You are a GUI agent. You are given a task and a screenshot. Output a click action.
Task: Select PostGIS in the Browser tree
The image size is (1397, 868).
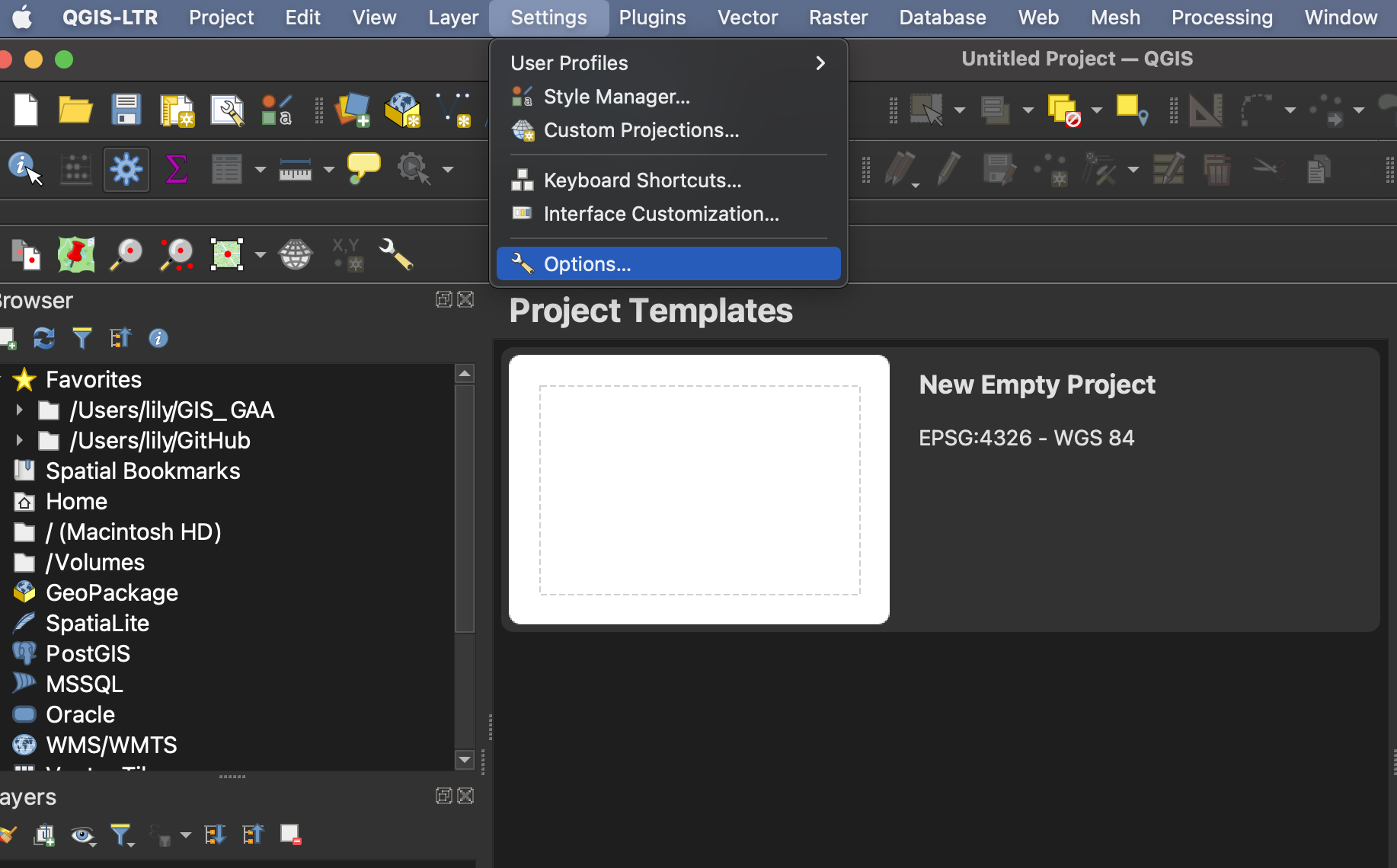pyautogui.click(x=88, y=654)
